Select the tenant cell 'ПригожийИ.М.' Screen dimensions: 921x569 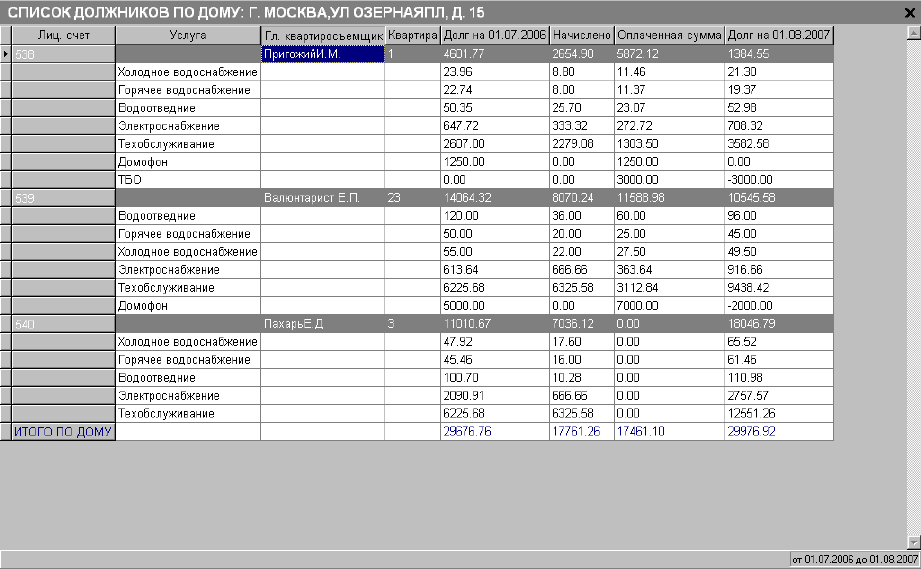tap(322, 54)
